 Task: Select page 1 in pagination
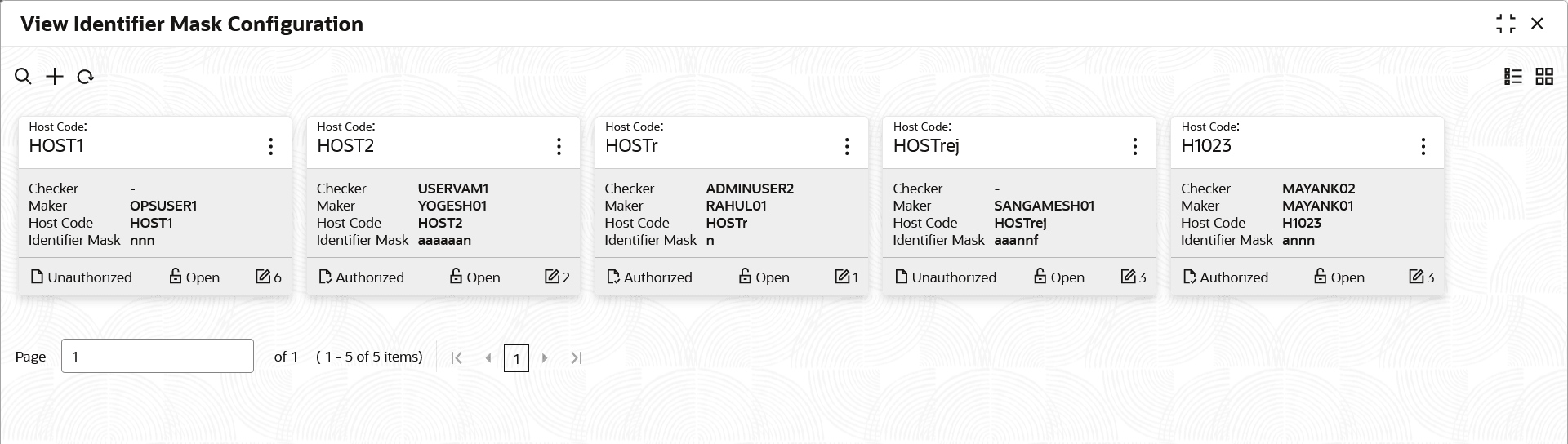(x=516, y=358)
